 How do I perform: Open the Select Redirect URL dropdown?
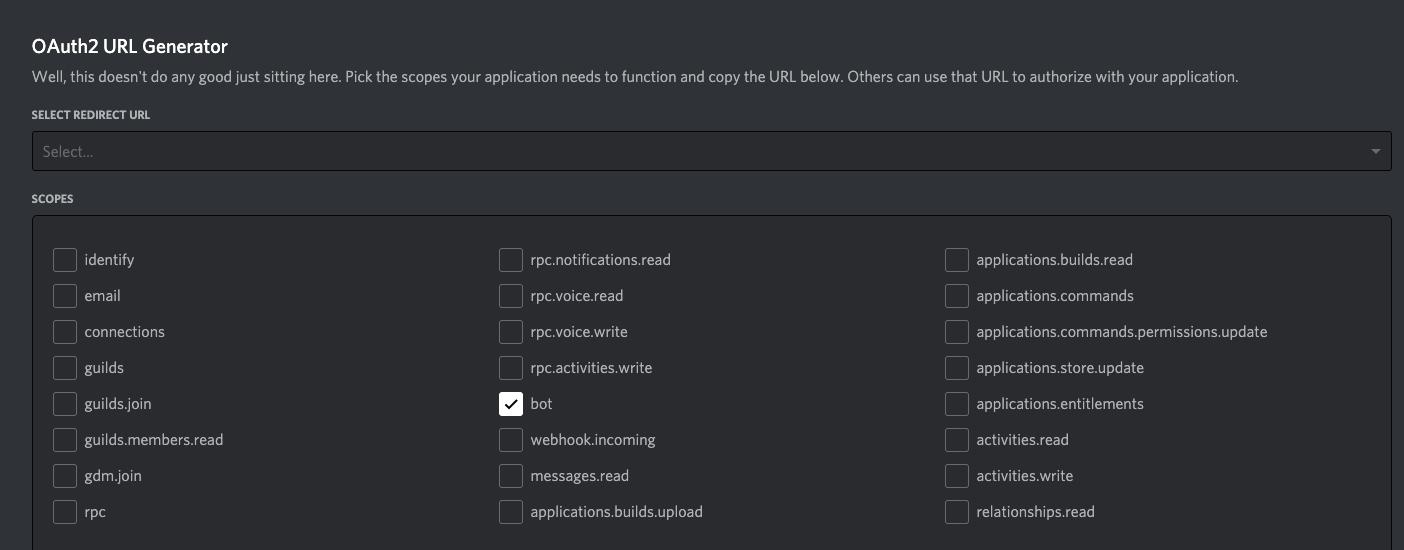(700, 152)
